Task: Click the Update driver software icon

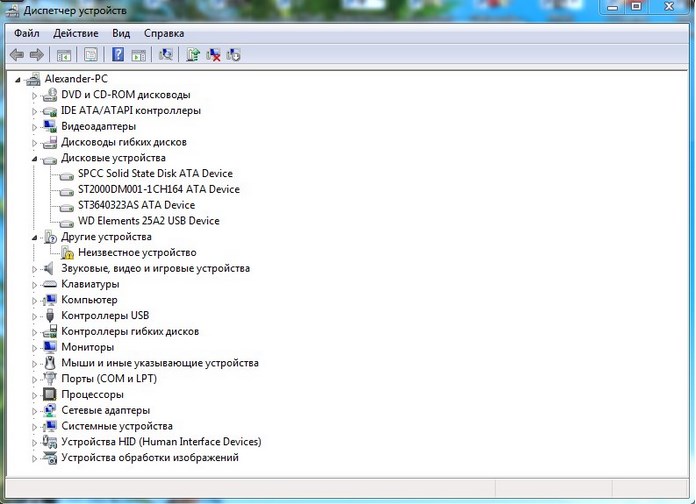Action: [193, 55]
